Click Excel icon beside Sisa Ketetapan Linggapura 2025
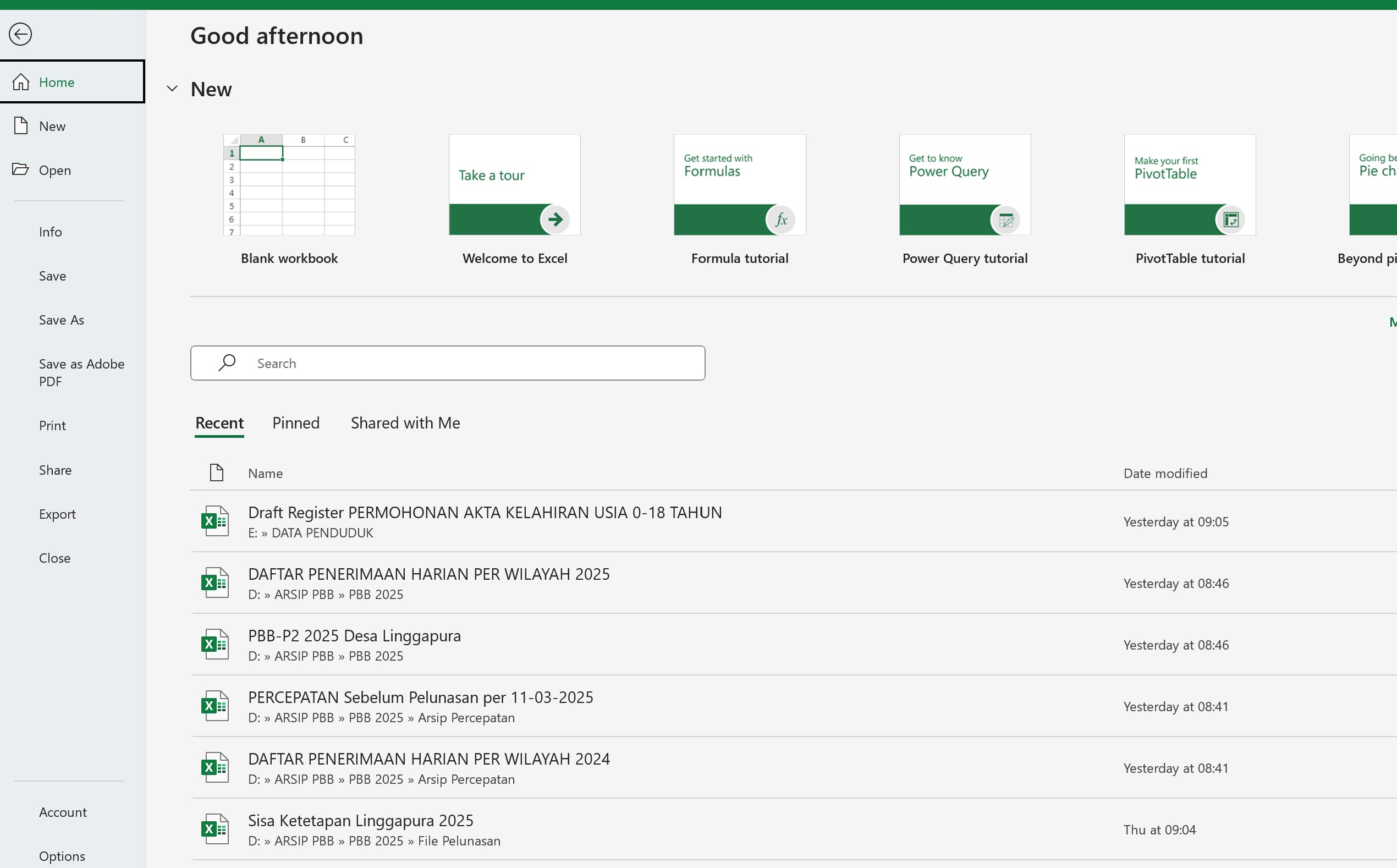 (x=215, y=829)
